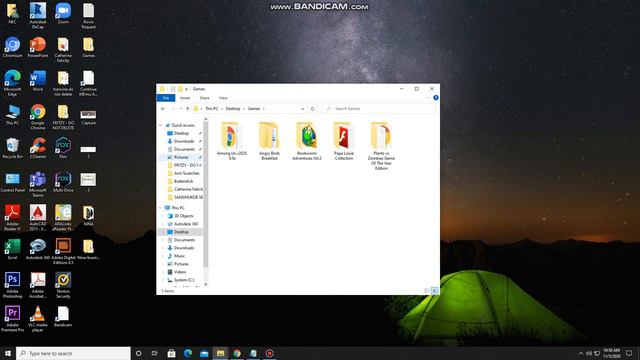Select System (C:) drive in navigation pane

click(x=184, y=280)
